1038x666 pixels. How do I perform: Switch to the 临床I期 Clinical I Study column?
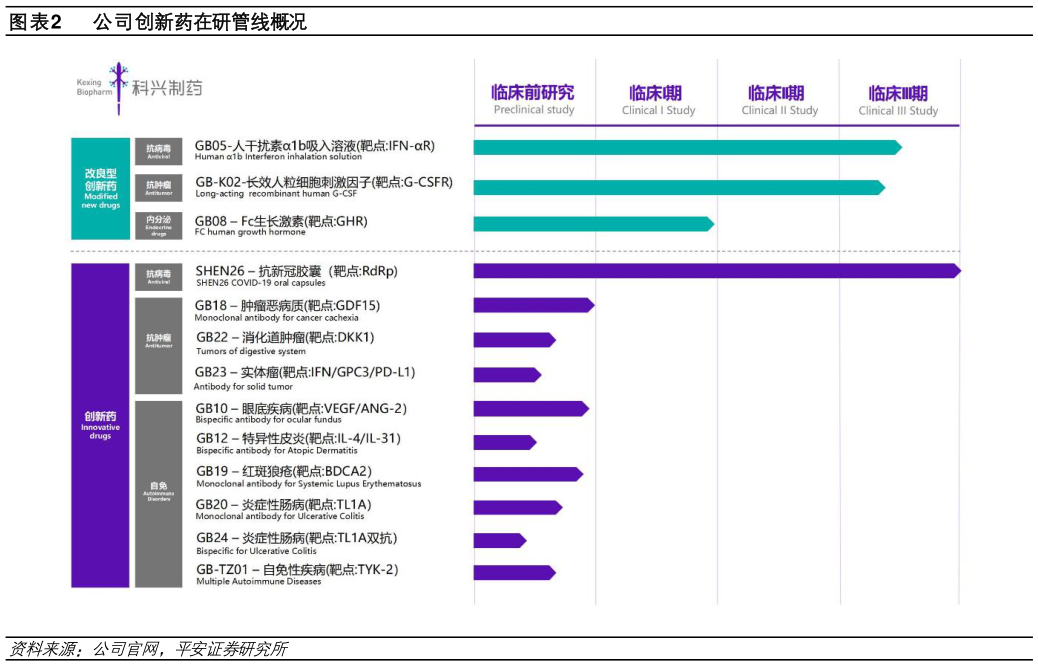656,95
